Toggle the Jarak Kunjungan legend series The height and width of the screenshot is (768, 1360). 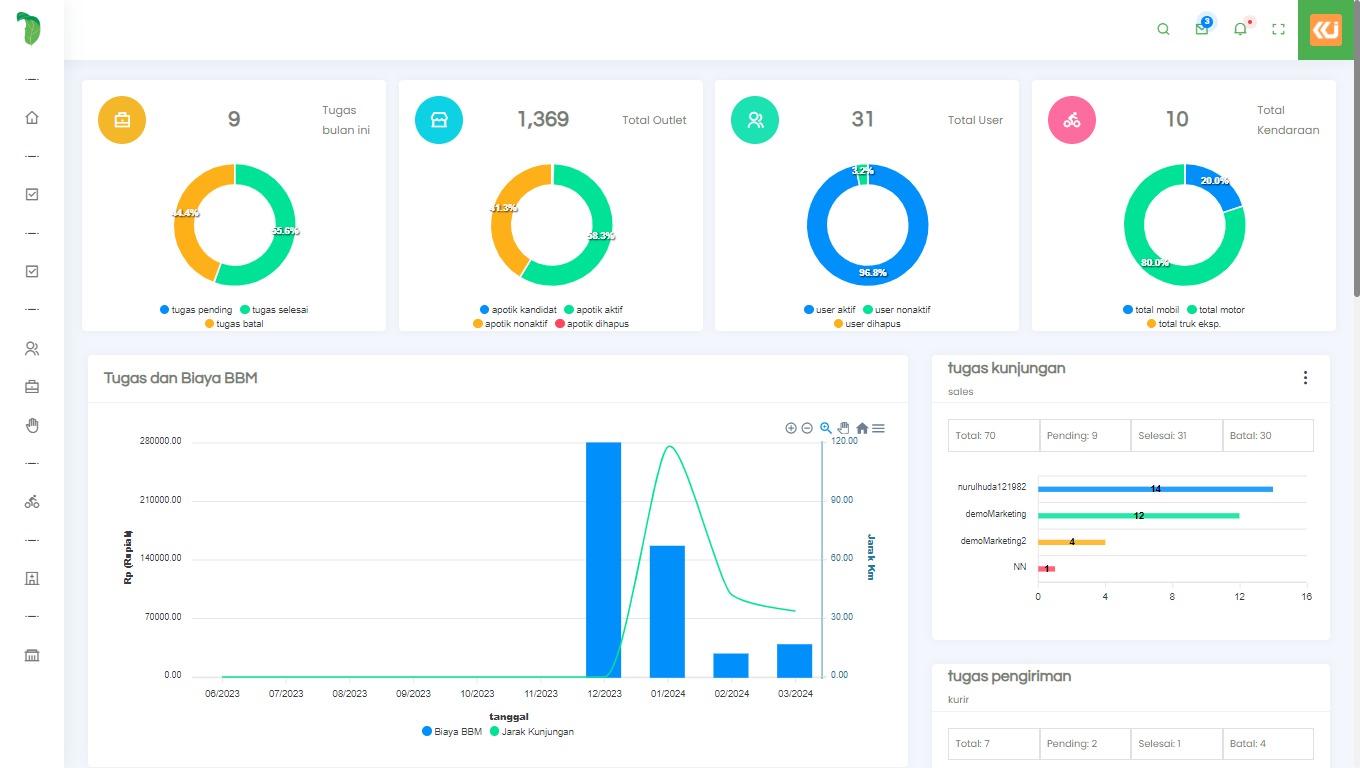click(530, 732)
